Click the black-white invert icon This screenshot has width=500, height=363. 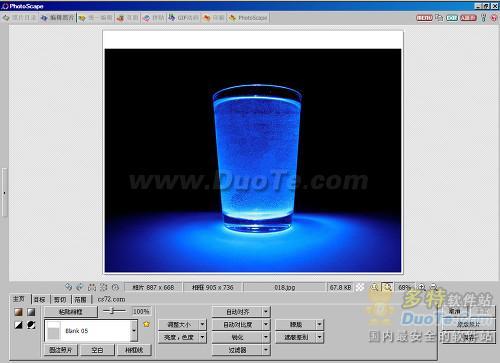(18, 325)
